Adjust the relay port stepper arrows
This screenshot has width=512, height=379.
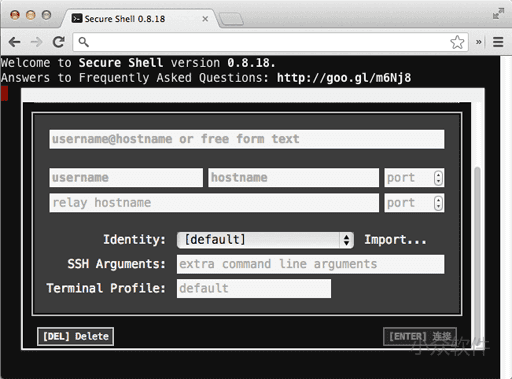(438, 203)
